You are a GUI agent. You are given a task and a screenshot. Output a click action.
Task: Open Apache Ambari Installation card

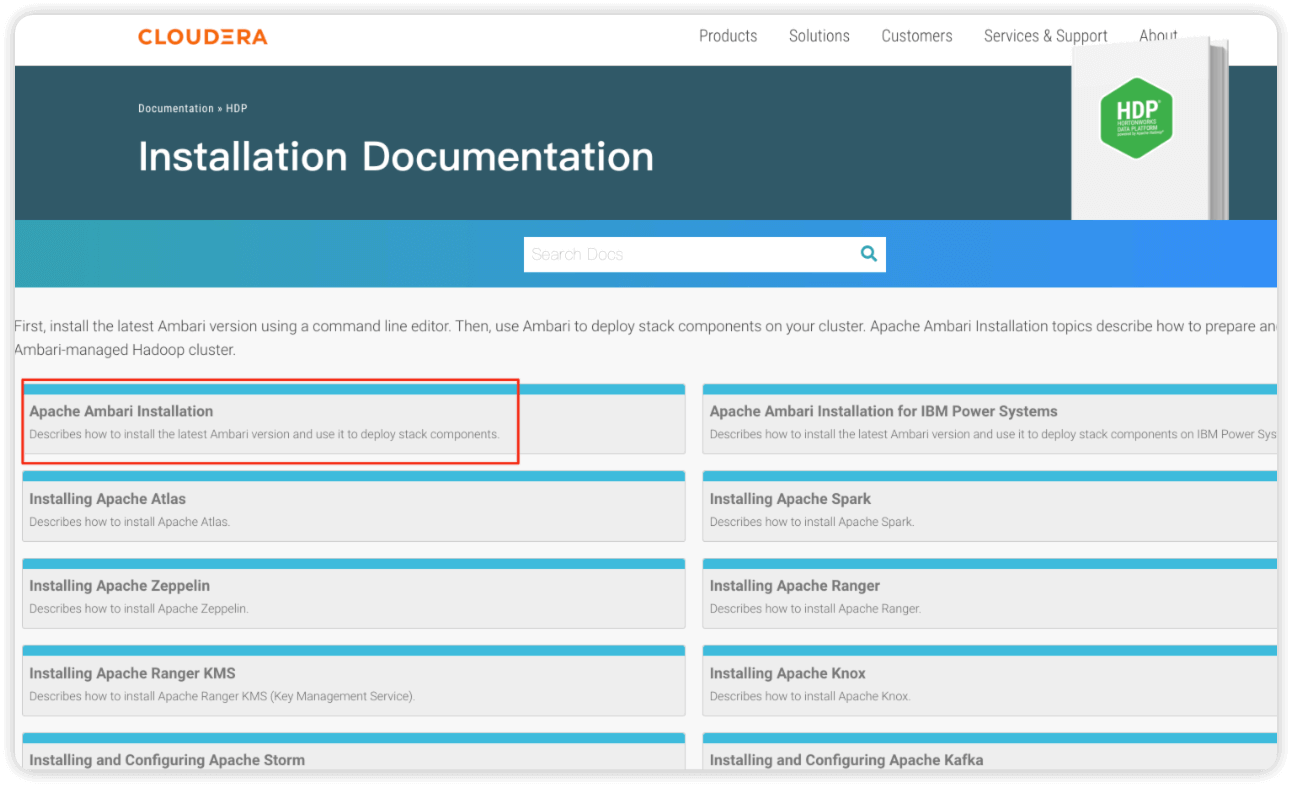coord(354,419)
